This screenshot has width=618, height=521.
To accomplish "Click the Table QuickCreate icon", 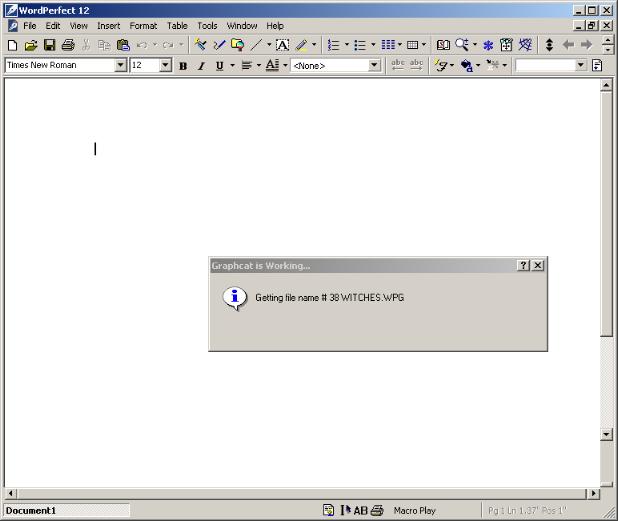I will coord(413,45).
